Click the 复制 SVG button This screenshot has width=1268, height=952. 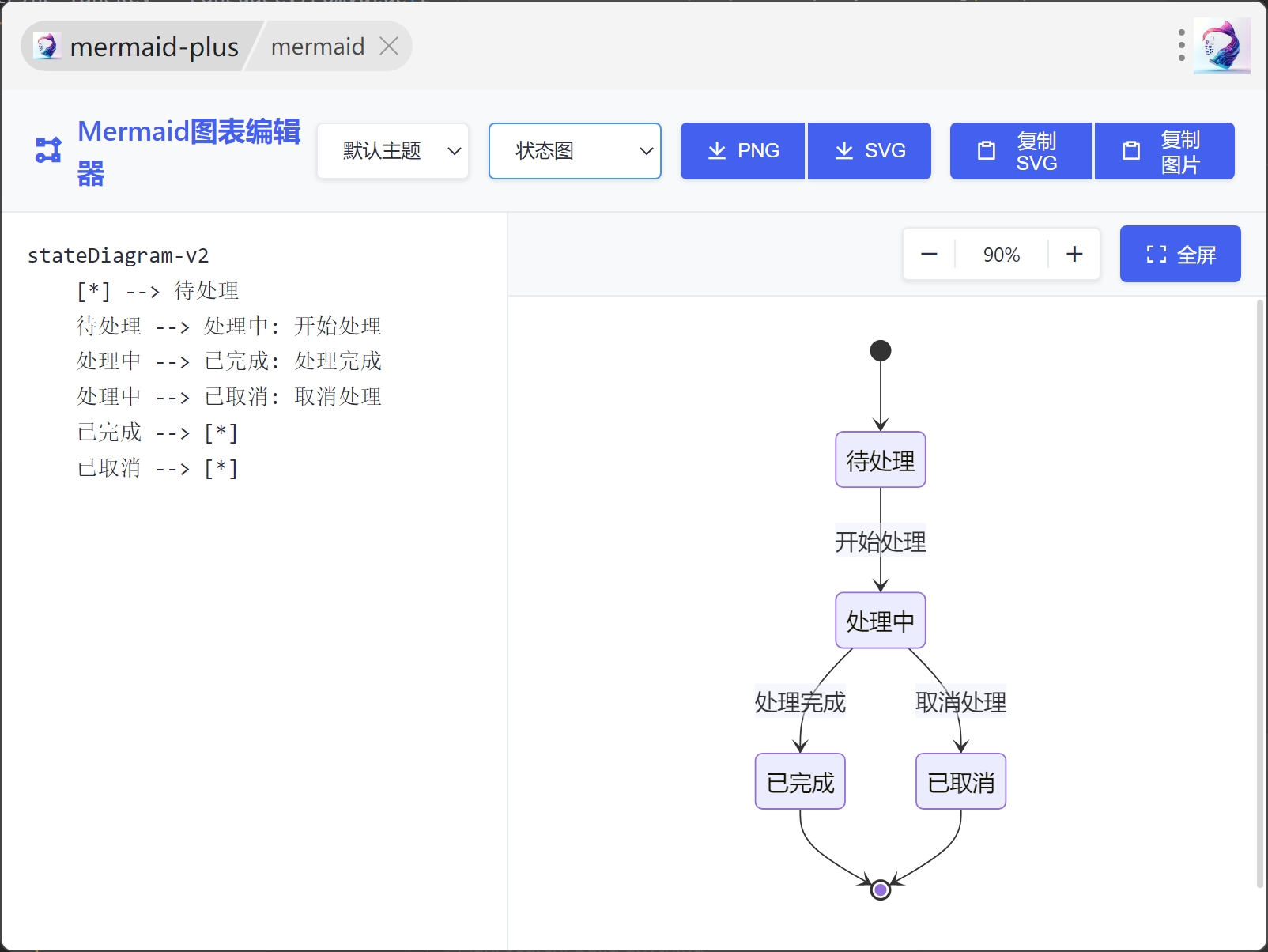point(1021,151)
